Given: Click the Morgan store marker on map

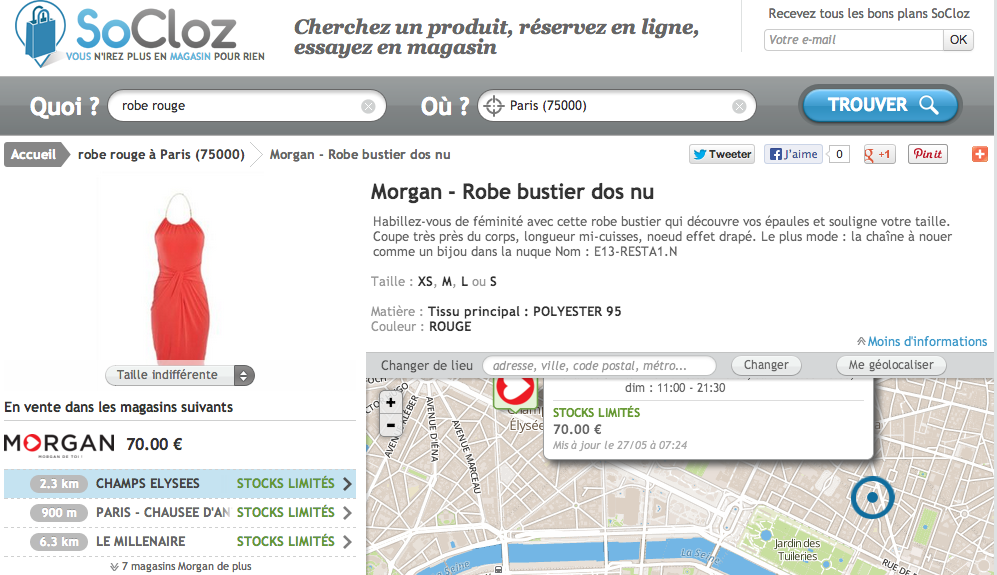Looking at the screenshot, I should (x=516, y=392).
